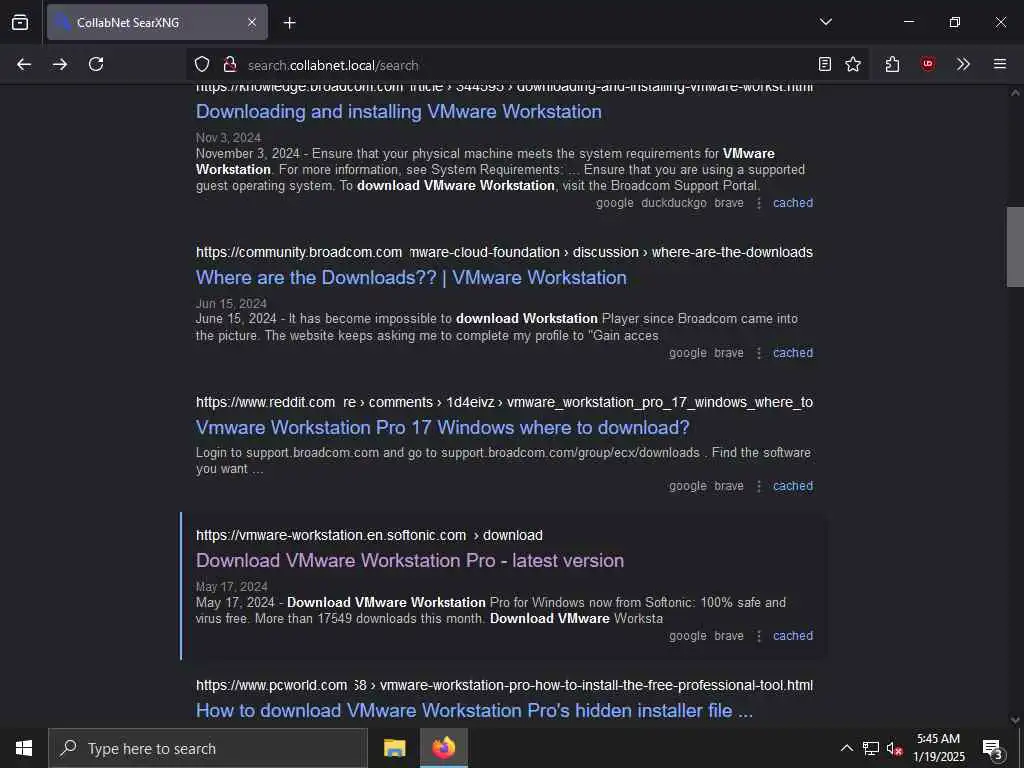This screenshot has height=768, width=1024.
Task: Open network status tray icon
Action: click(871, 748)
